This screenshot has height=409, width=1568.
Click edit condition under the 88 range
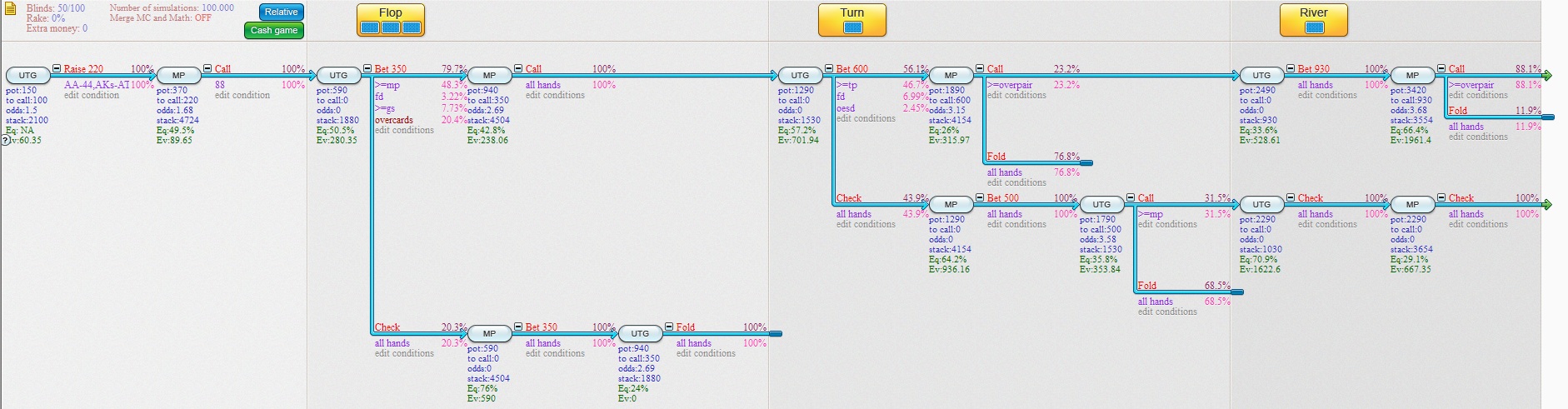click(242, 95)
